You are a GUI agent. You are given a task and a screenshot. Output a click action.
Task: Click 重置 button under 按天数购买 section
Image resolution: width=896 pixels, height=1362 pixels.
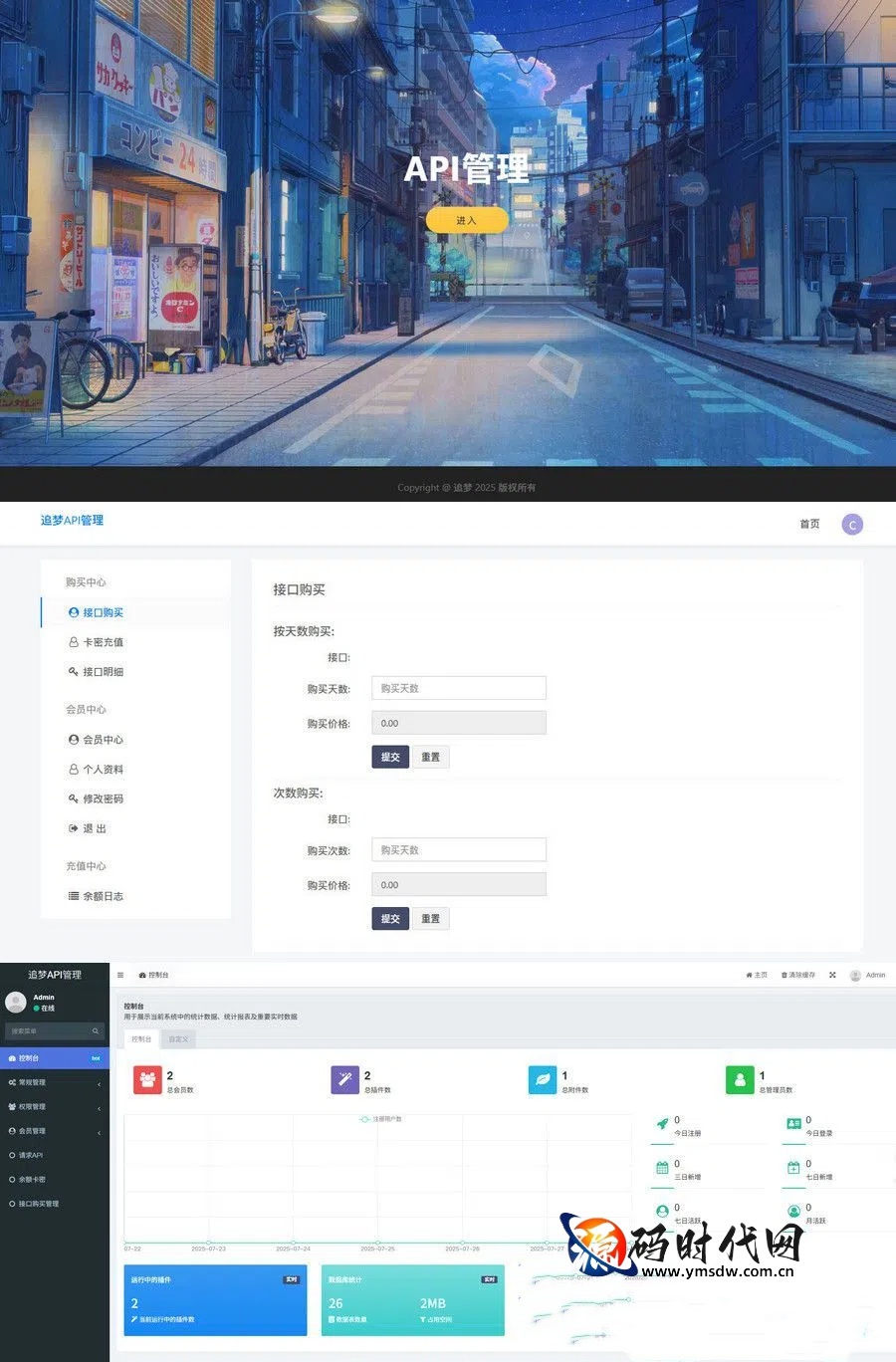click(430, 757)
